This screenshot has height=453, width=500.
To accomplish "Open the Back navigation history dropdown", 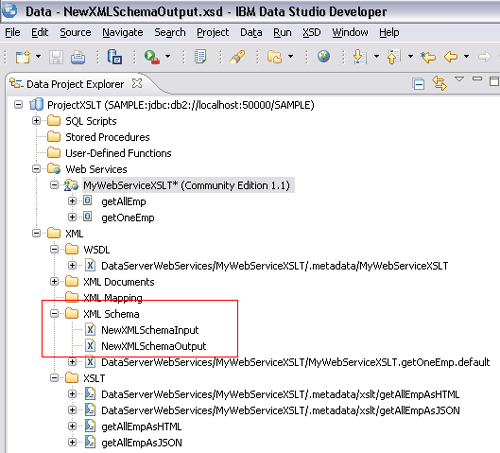I will coord(466,56).
